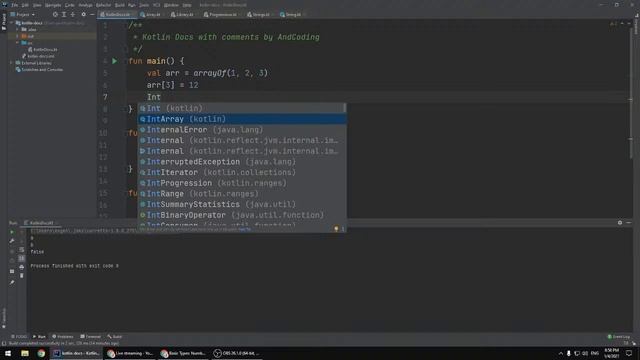This screenshot has width=640, height=360.
Task: Choose IntArray (kotlin) completion suggestion
Action: (x=242, y=119)
